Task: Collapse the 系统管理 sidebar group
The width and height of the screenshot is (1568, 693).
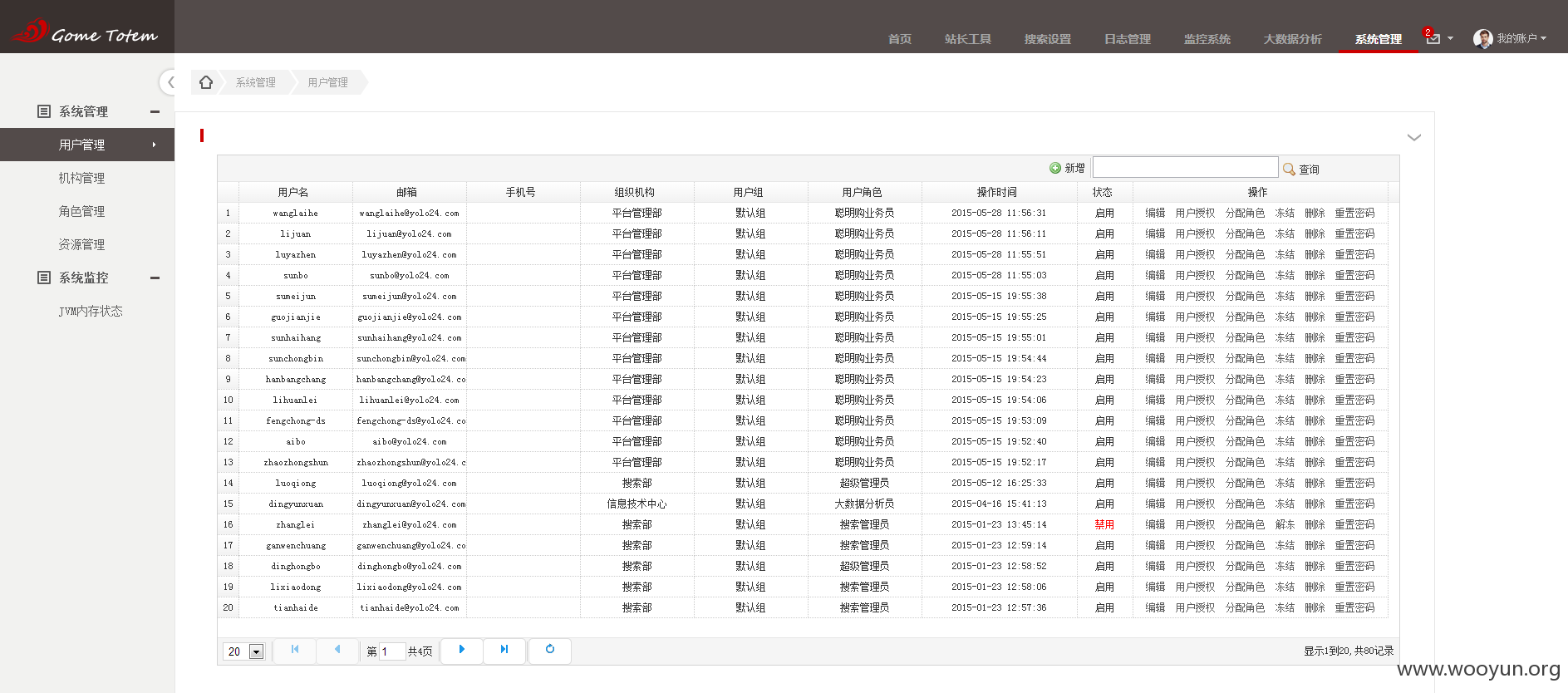Action: pos(155,111)
